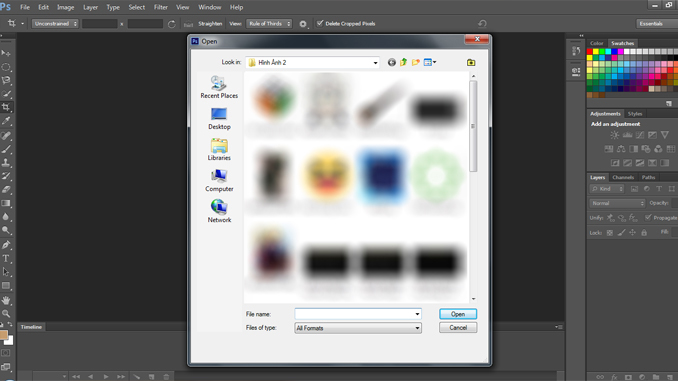678x381 pixels.
Task: Select the Brush tool
Action: click(x=6, y=149)
